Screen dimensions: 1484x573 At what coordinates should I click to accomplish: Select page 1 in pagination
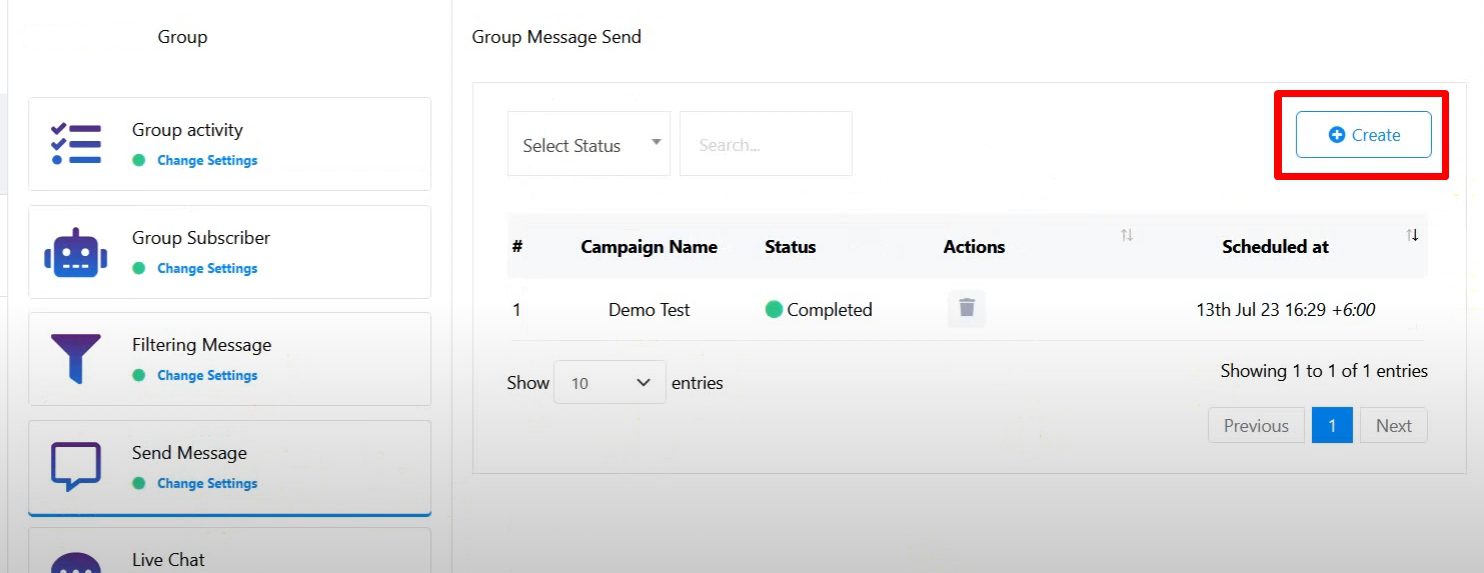1332,426
